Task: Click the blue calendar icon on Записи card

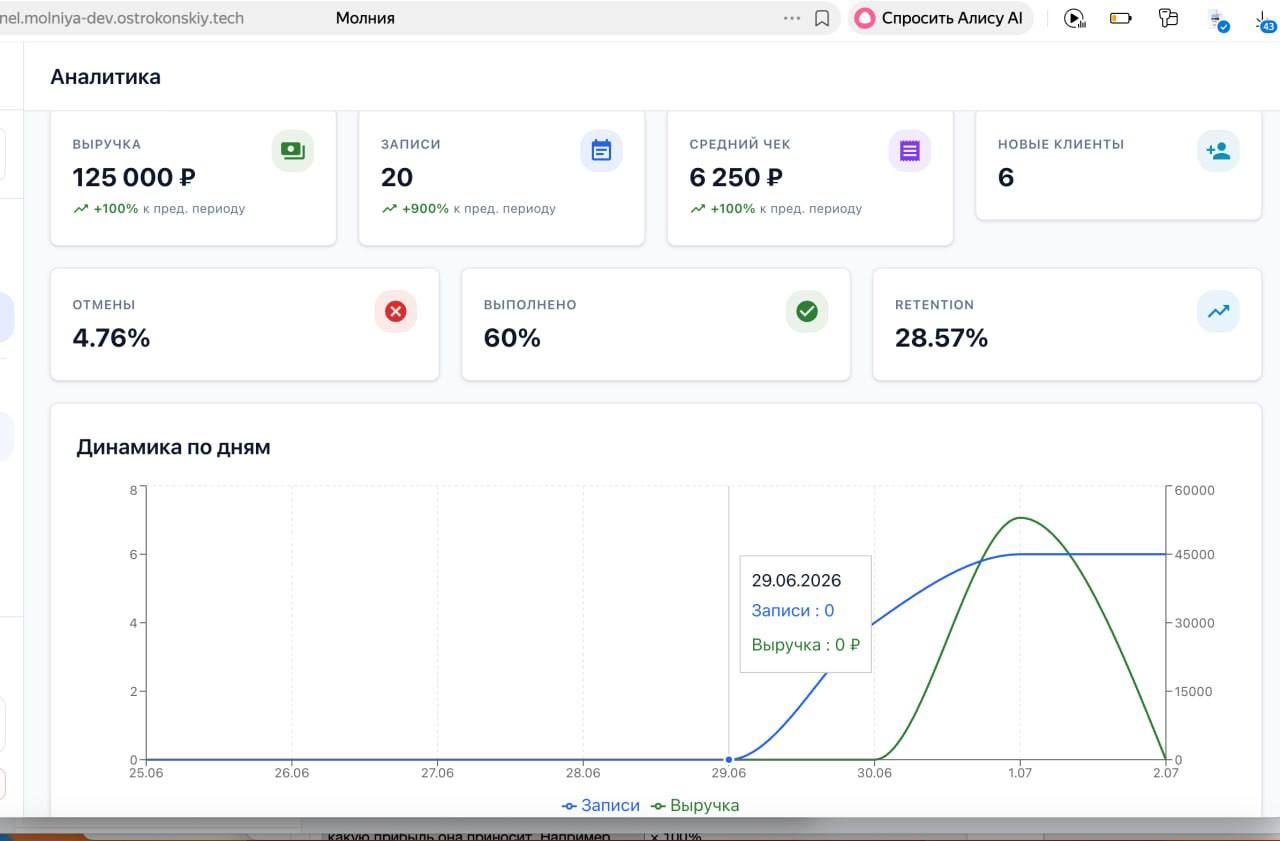Action: click(x=601, y=151)
